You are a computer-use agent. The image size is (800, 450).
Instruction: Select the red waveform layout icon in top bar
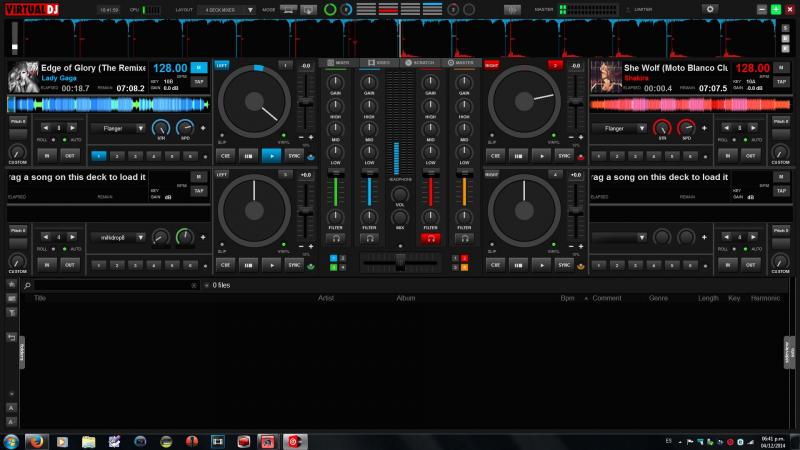[388, 9]
